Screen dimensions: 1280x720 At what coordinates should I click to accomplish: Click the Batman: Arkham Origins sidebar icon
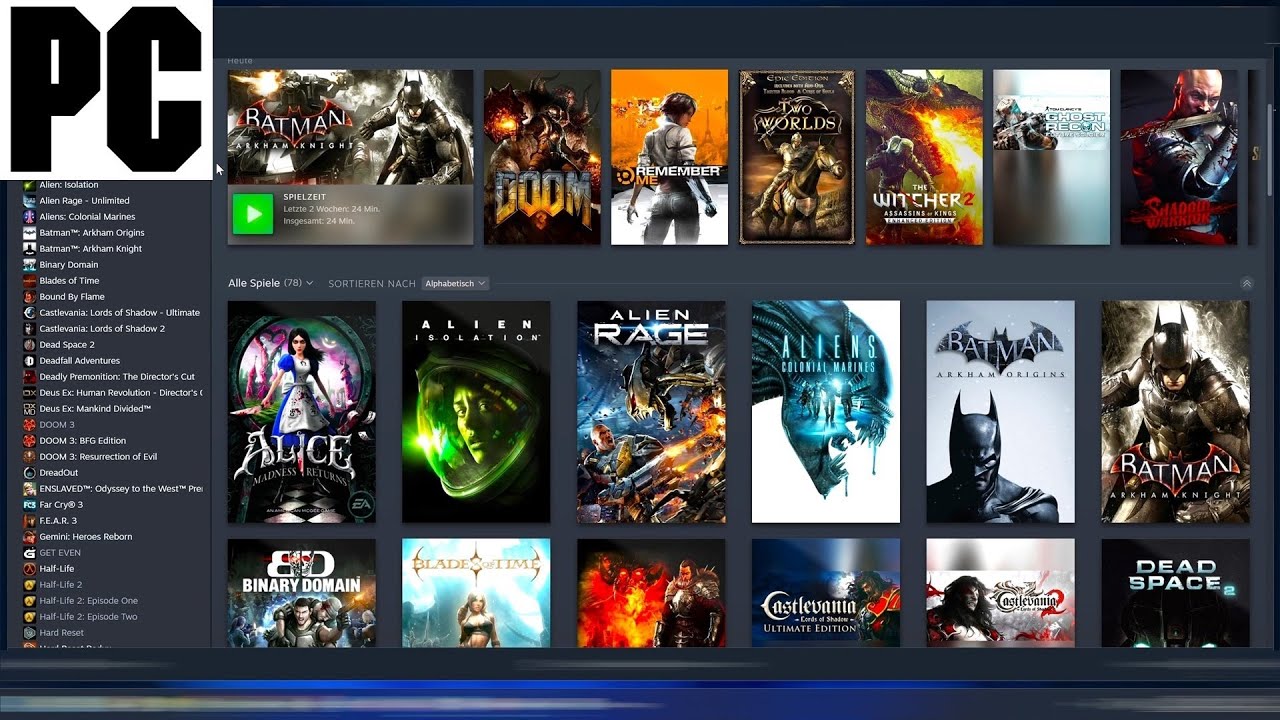pos(30,233)
